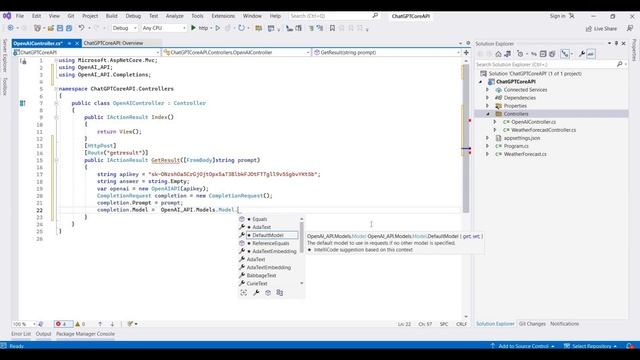Navigate to previous issue up arrow

coord(100,324)
